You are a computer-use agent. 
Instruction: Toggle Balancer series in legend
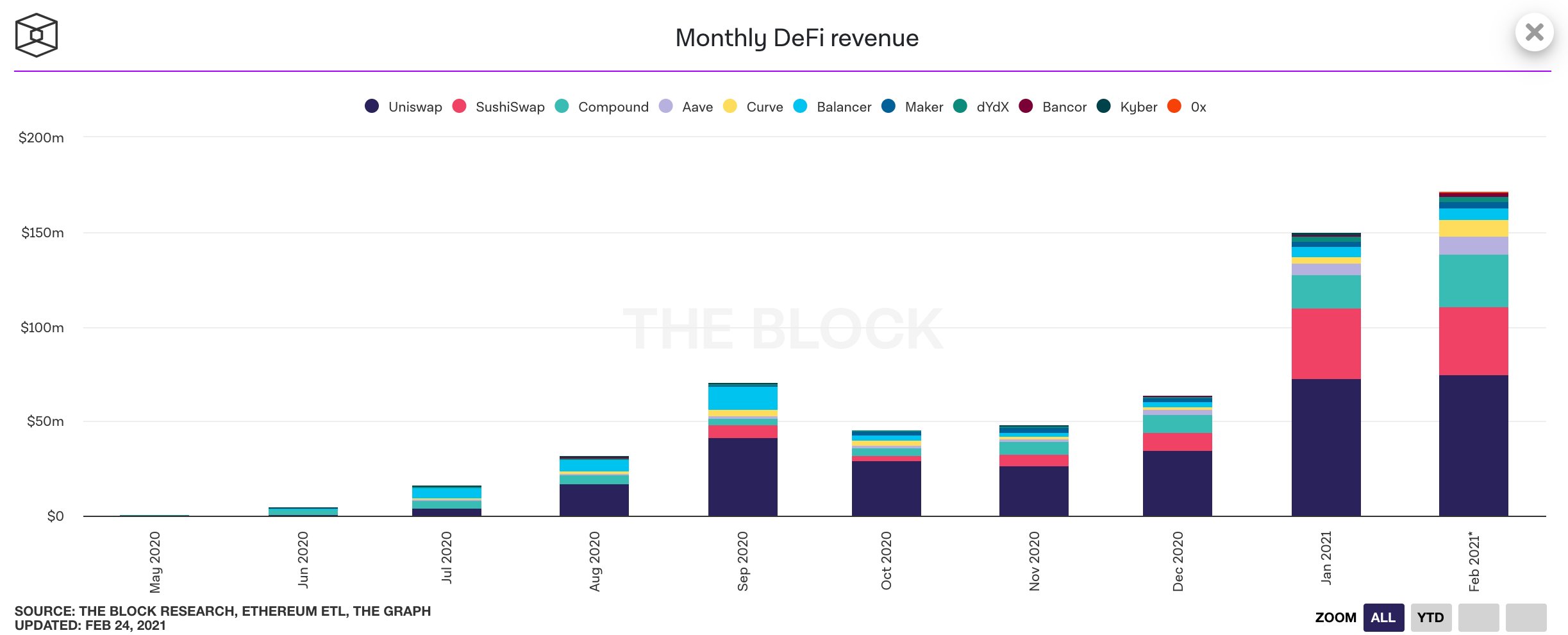tap(832, 106)
